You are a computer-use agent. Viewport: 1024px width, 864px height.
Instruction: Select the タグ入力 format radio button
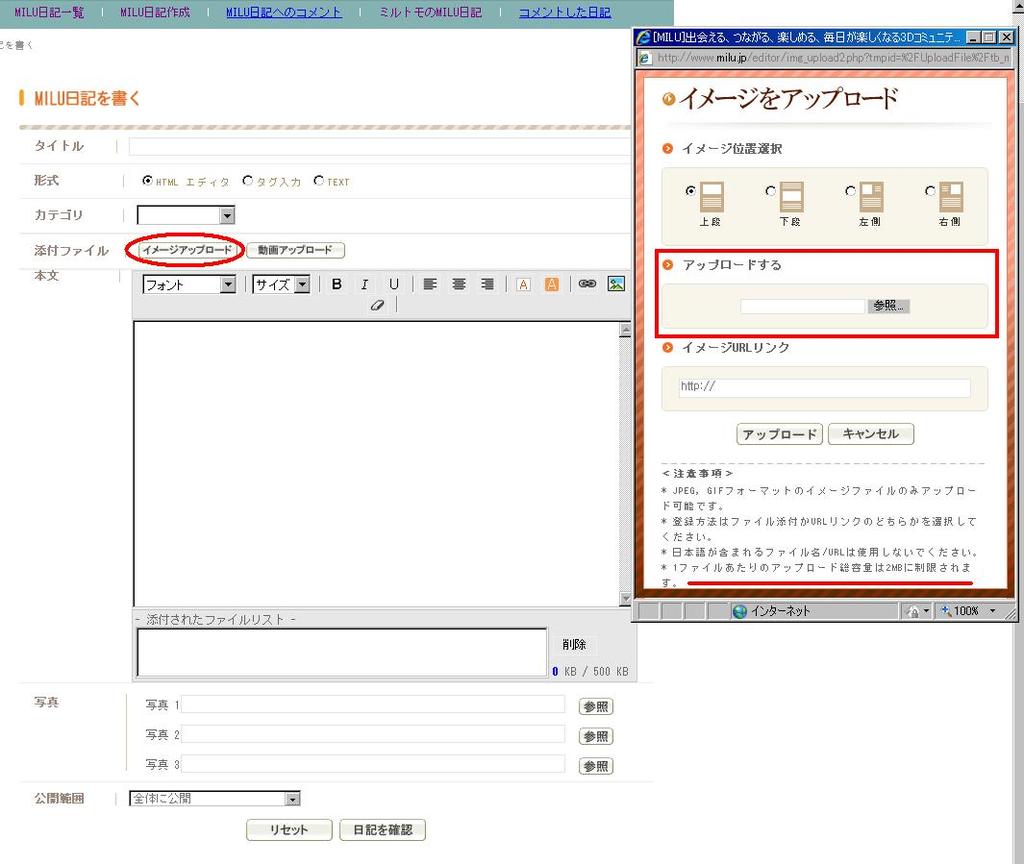(248, 181)
